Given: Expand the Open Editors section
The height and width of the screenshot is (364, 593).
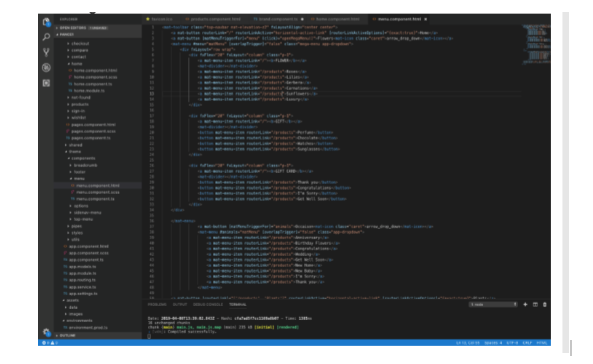Looking at the screenshot, I should (98, 28).
